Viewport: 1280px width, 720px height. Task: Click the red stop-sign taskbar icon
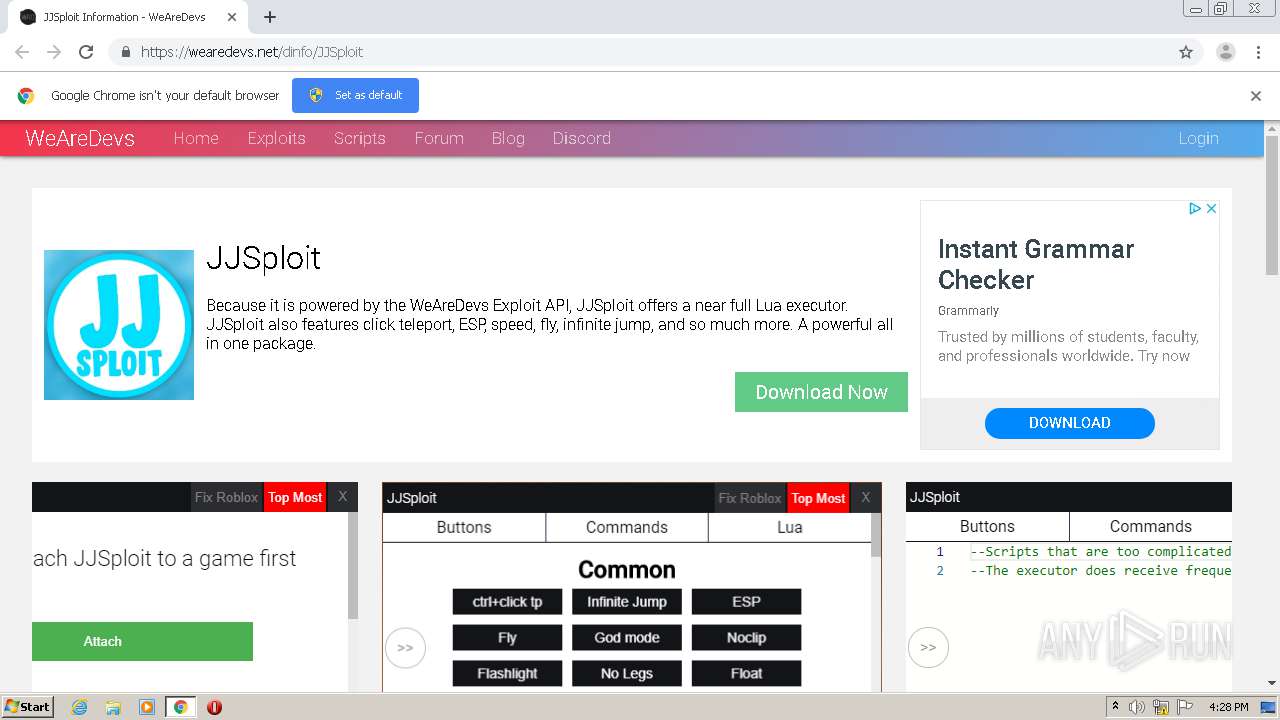point(214,707)
